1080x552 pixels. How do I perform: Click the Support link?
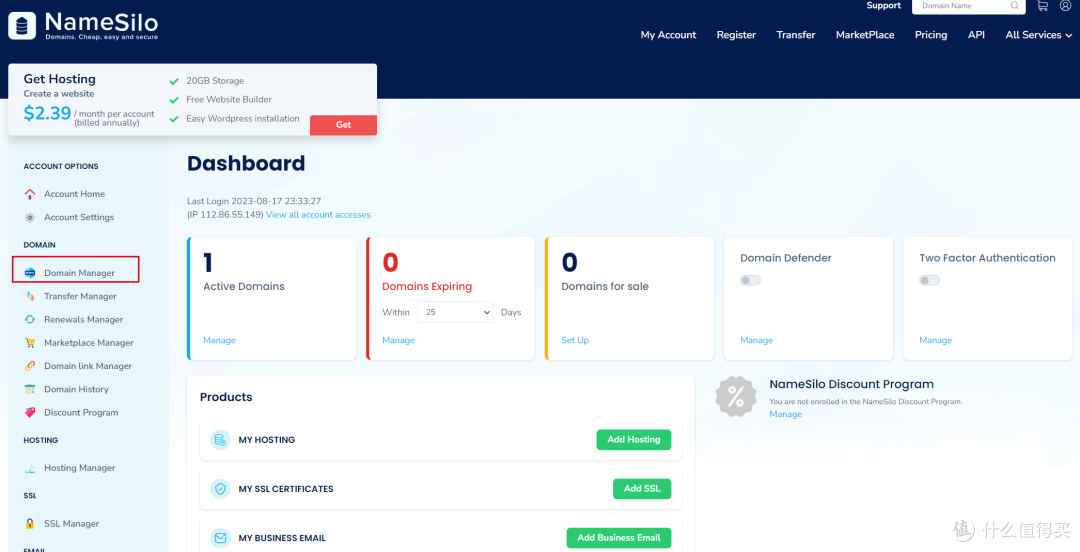pos(883,6)
